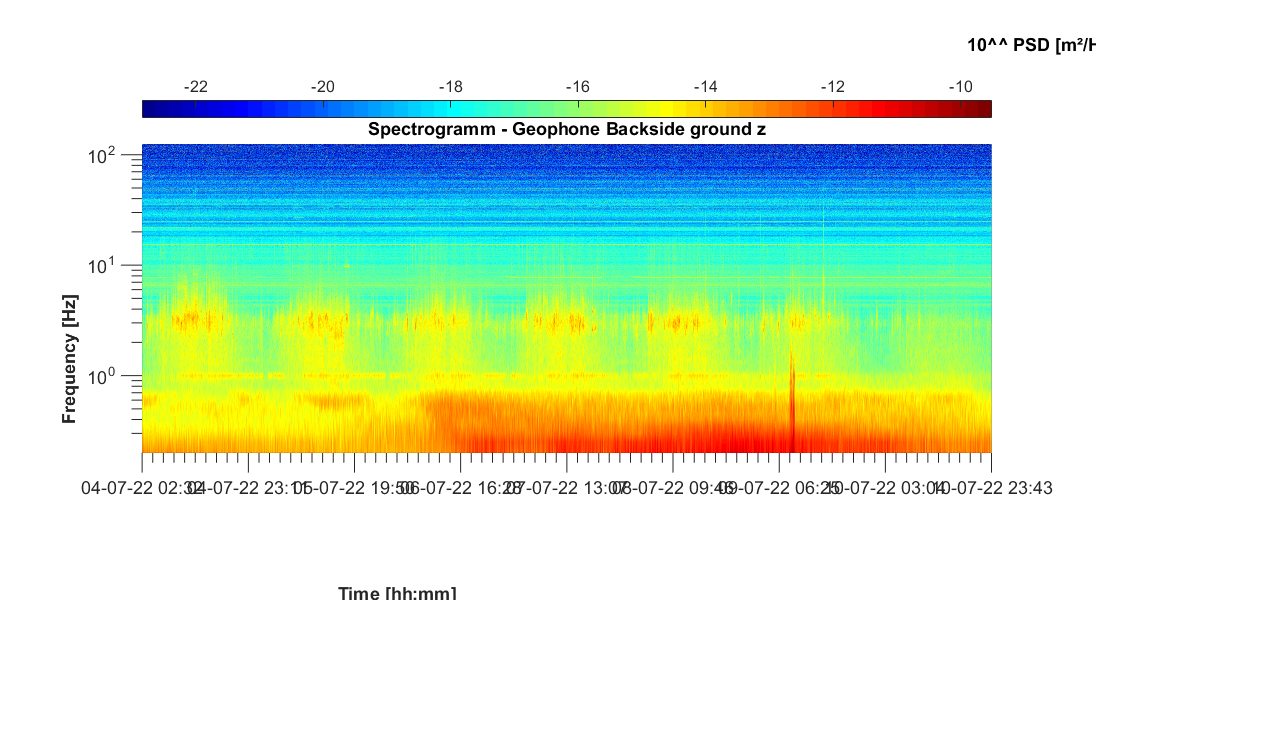1280x750 pixels.
Task: Select the 10⁰ frequency tick label
Action: coord(104,377)
